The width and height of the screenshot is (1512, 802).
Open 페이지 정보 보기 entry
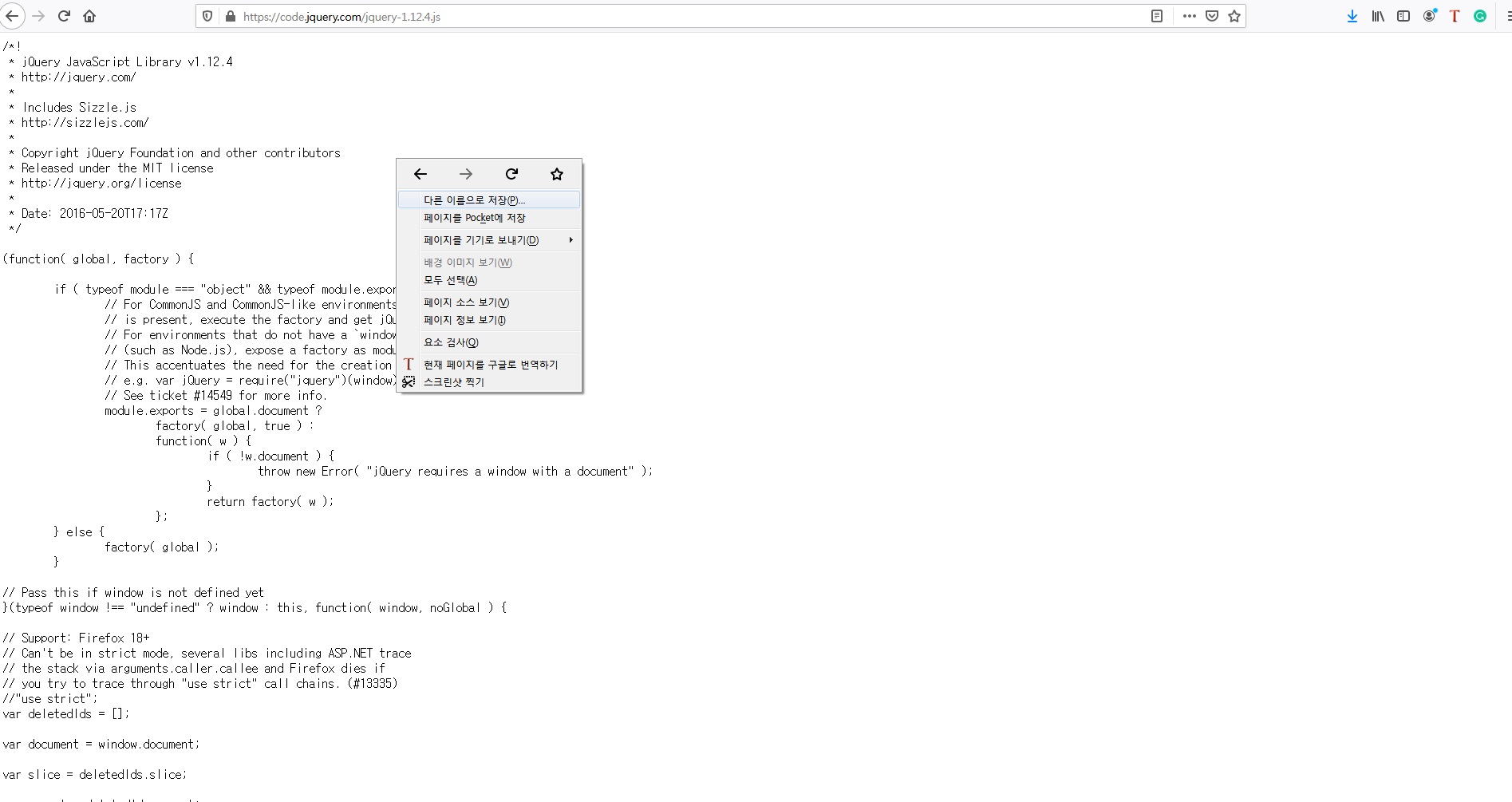tap(489, 320)
